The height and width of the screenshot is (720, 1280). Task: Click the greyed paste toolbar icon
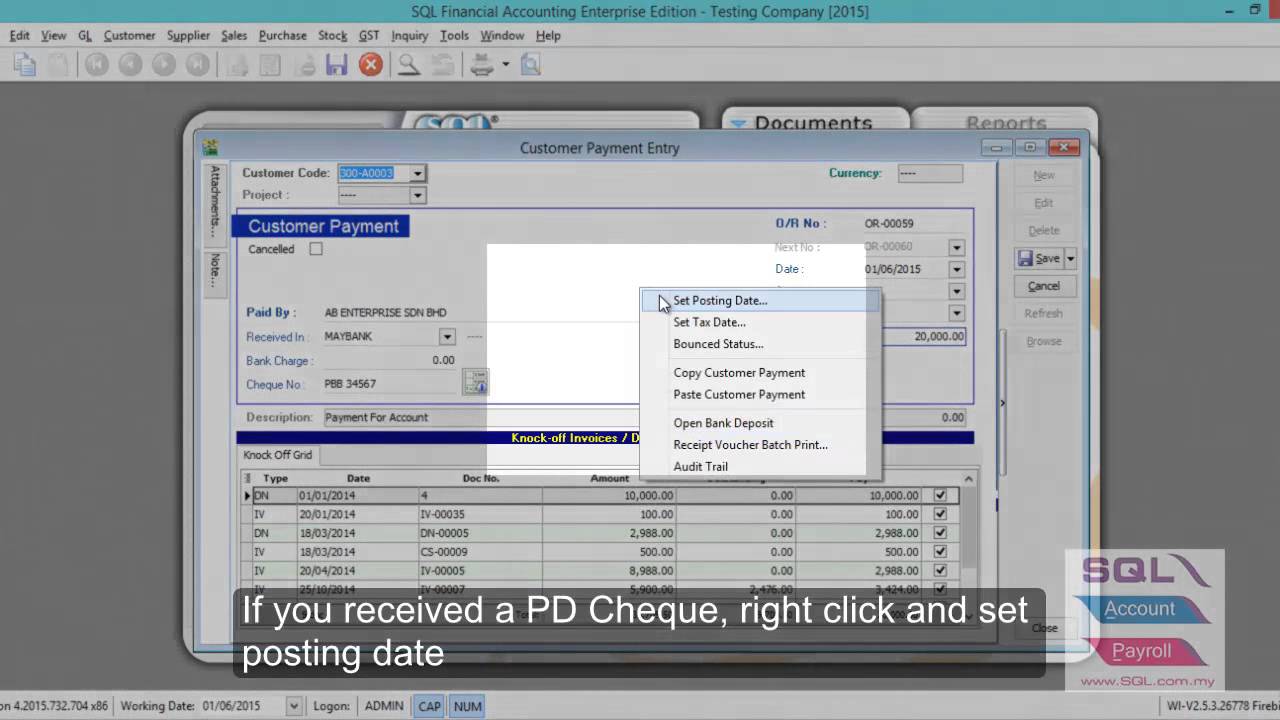coord(59,65)
